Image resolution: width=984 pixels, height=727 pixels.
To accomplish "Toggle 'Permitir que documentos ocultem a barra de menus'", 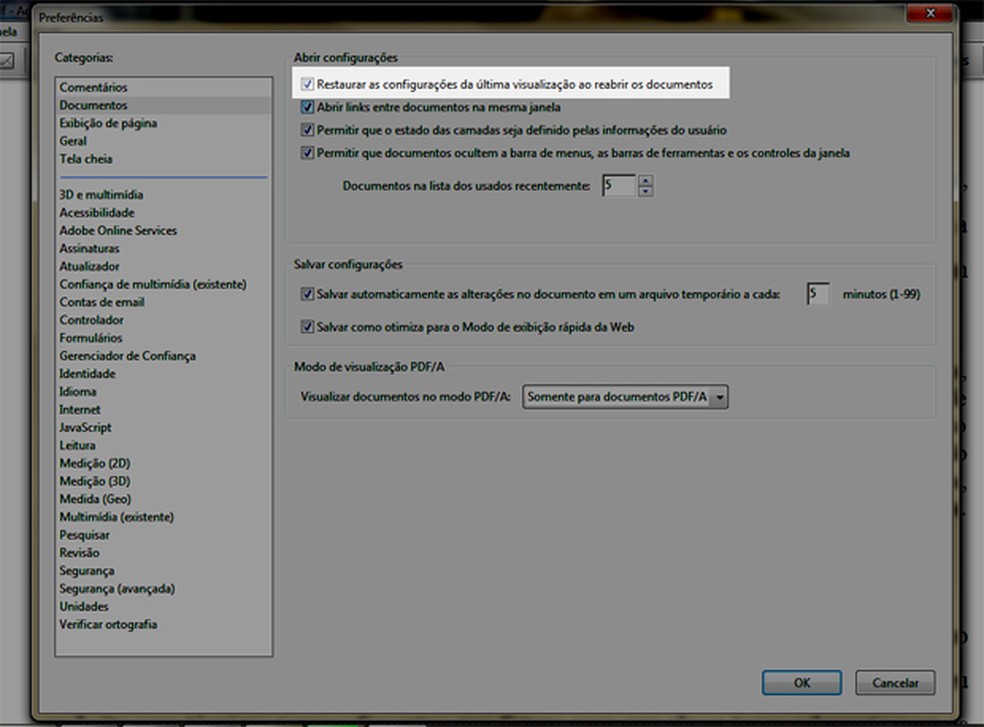I will pos(308,153).
